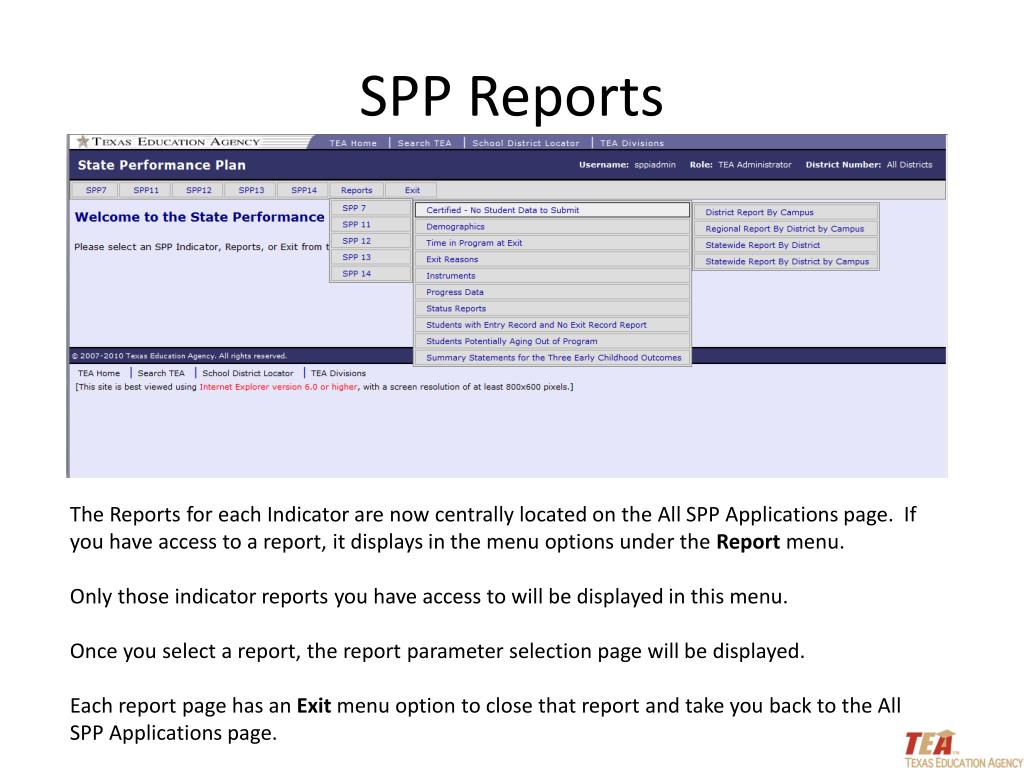Choose Statewide Report By District
The image size is (1024, 768).
pos(786,245)
